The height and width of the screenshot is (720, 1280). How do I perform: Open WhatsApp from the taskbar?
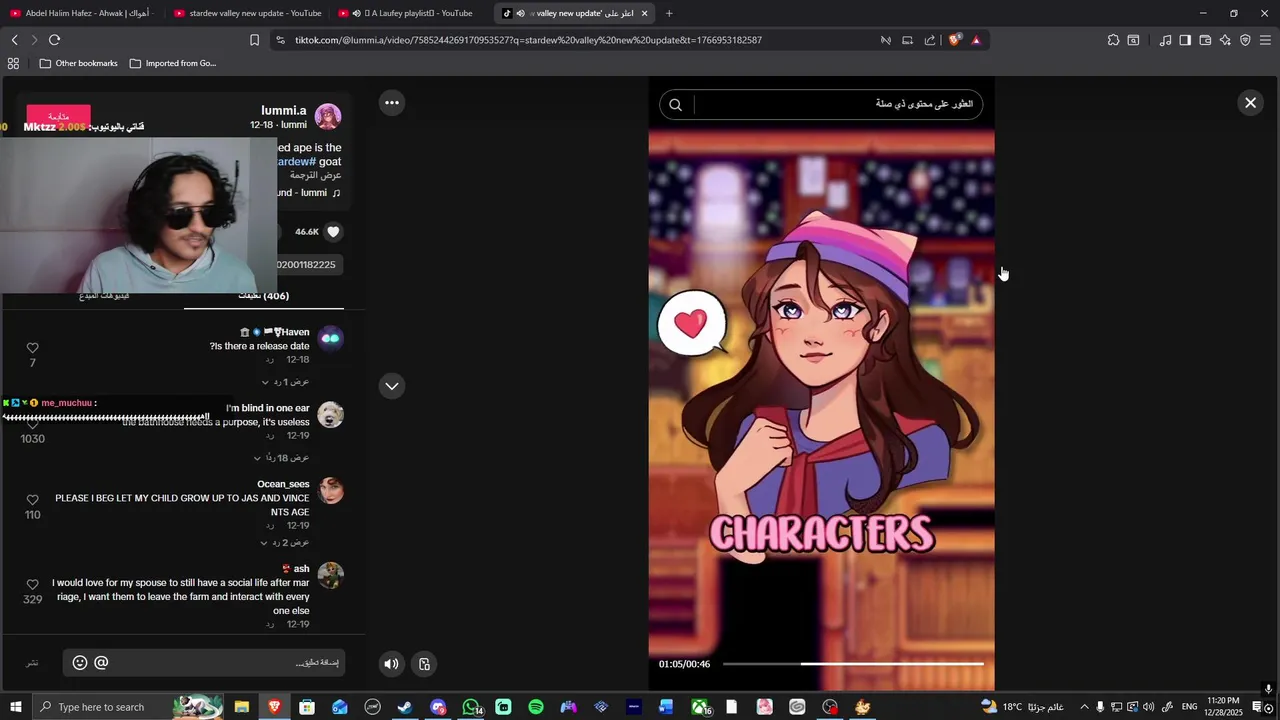pyautogui.click(x=471, y=707)
